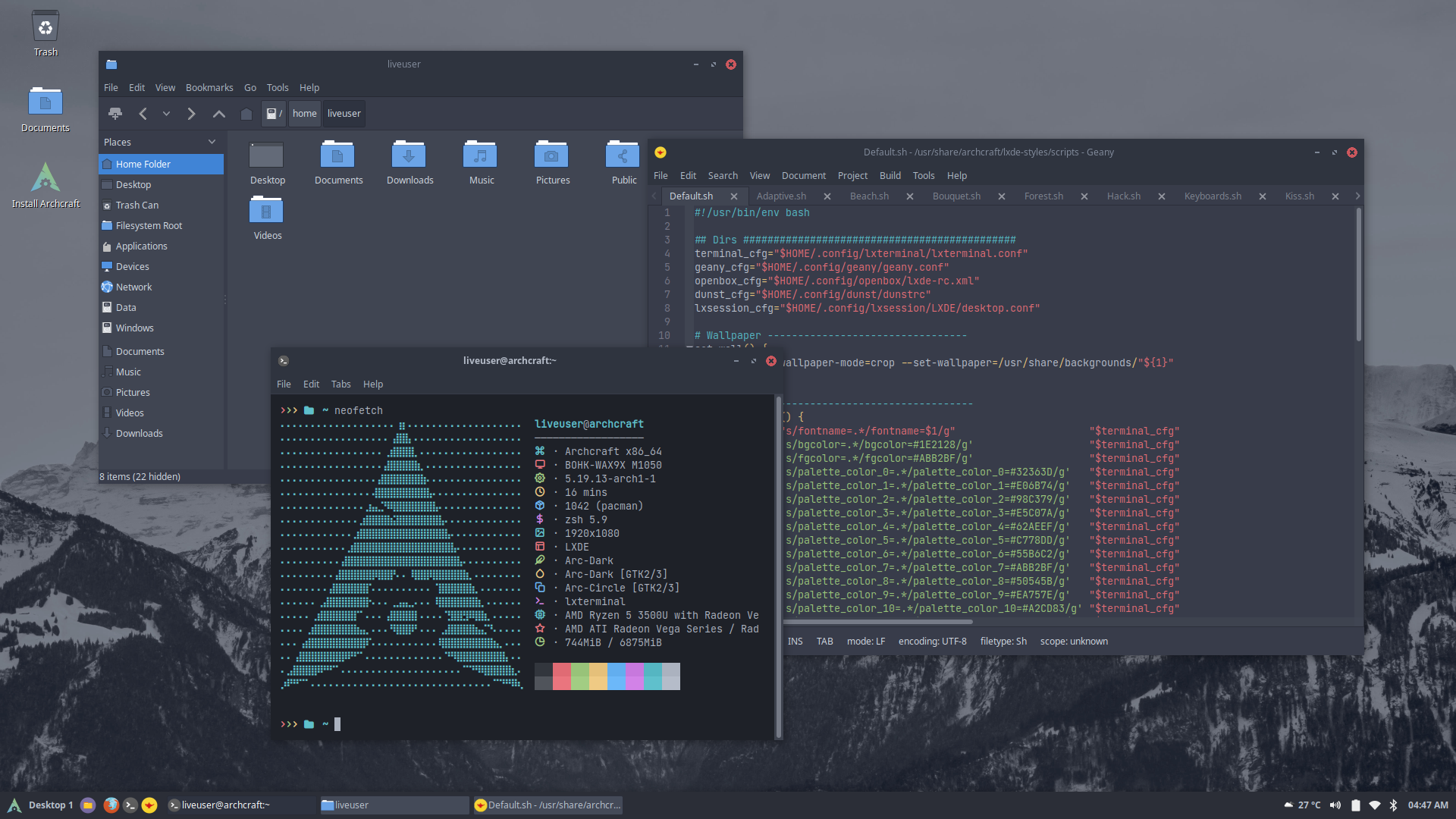Click the new tab icon in file manager

coord(115,114)
